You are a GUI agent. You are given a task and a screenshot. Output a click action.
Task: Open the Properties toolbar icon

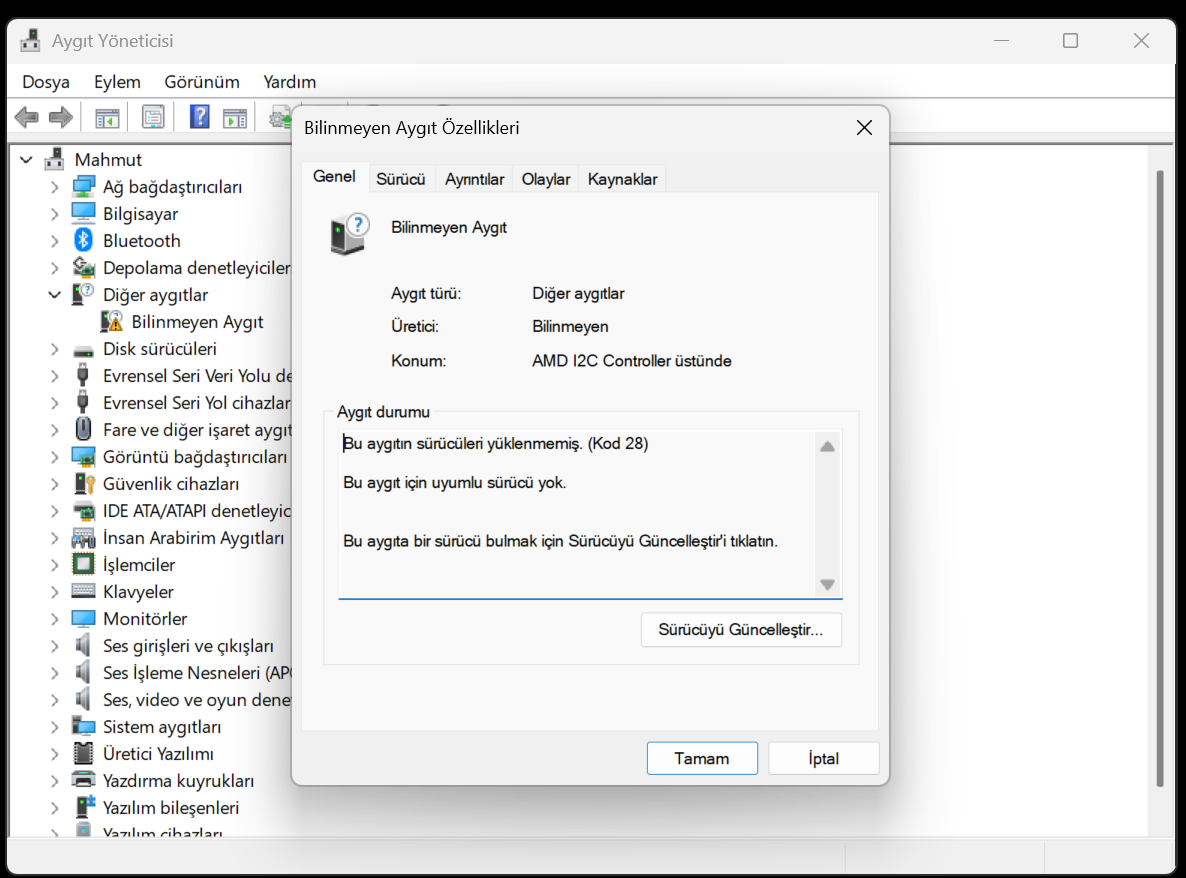[153, 117]
